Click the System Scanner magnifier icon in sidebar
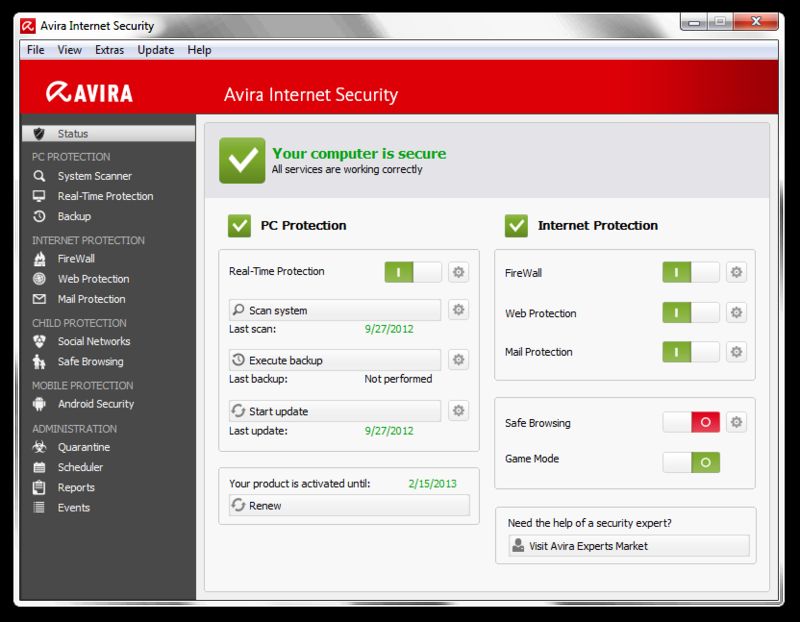This screenshot has width=800, height=622. 39,176
